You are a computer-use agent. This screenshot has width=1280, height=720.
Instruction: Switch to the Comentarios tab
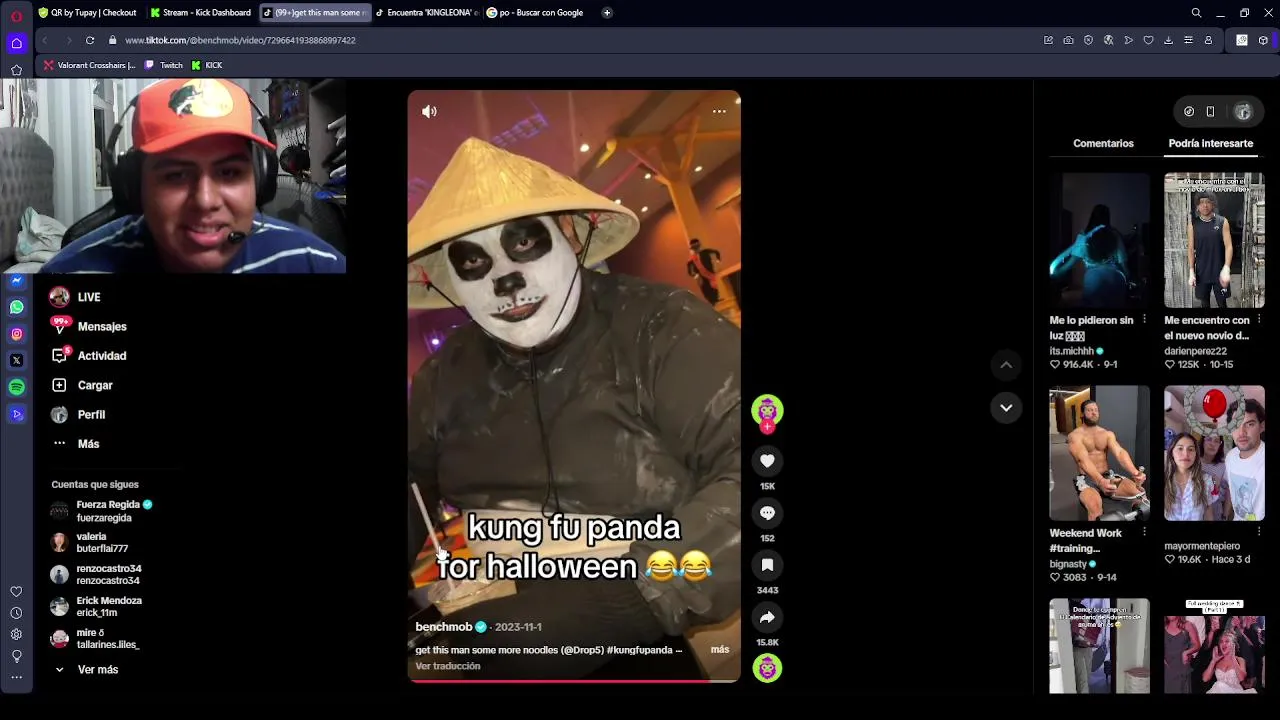(x=1103, y=143)
